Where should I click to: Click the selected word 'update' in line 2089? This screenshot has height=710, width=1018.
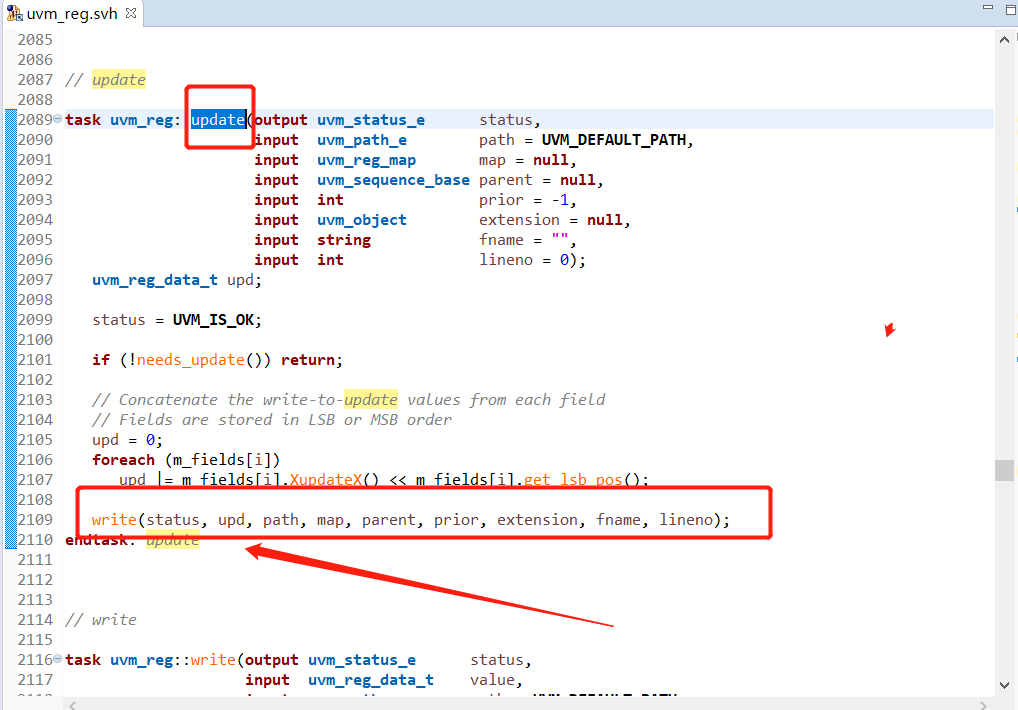tap(218, 120)
